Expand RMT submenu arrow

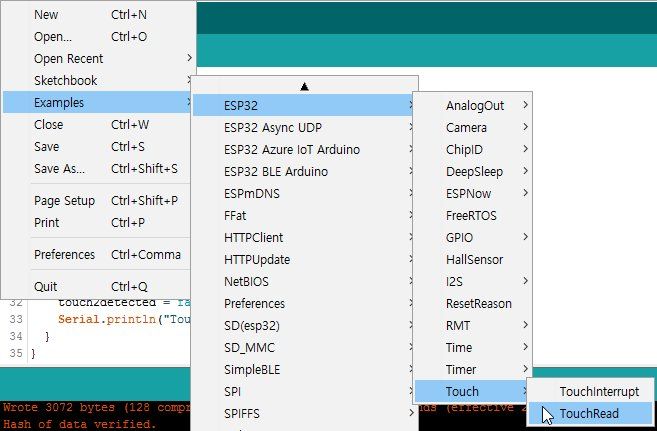coord(525,325)
